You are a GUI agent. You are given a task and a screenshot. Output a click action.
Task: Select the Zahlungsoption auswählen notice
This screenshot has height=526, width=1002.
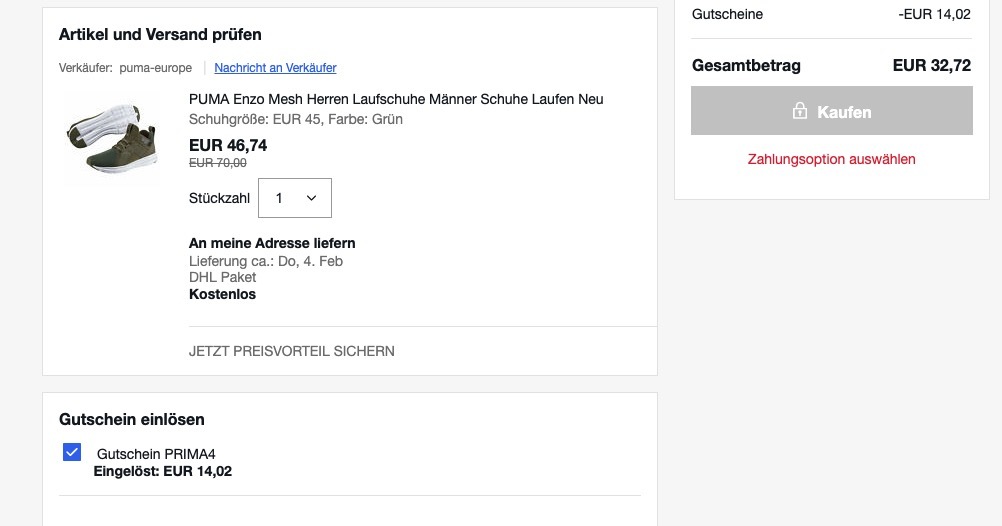(831, 159)
